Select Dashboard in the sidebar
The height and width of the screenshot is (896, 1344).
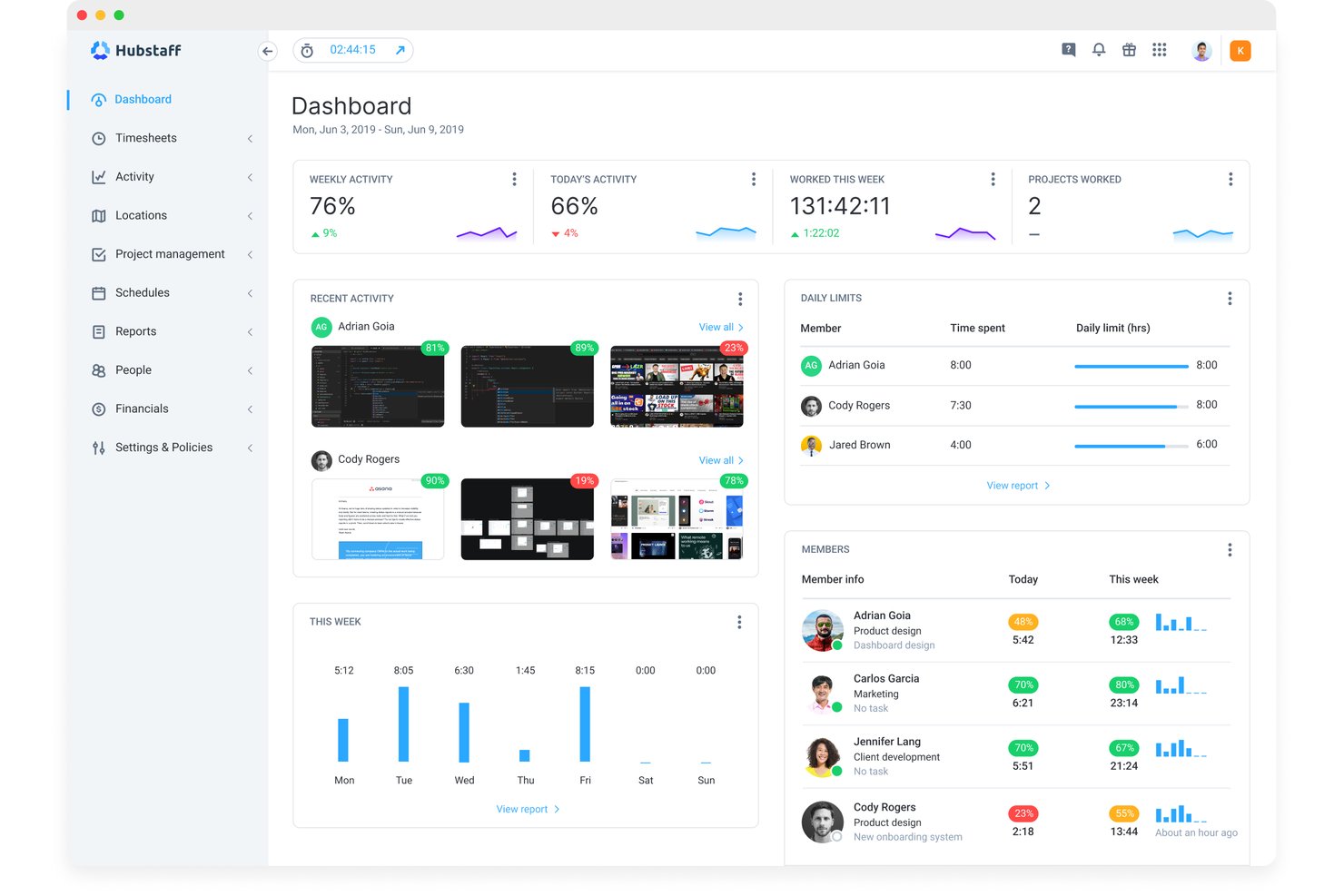click(x=143, y=100)
